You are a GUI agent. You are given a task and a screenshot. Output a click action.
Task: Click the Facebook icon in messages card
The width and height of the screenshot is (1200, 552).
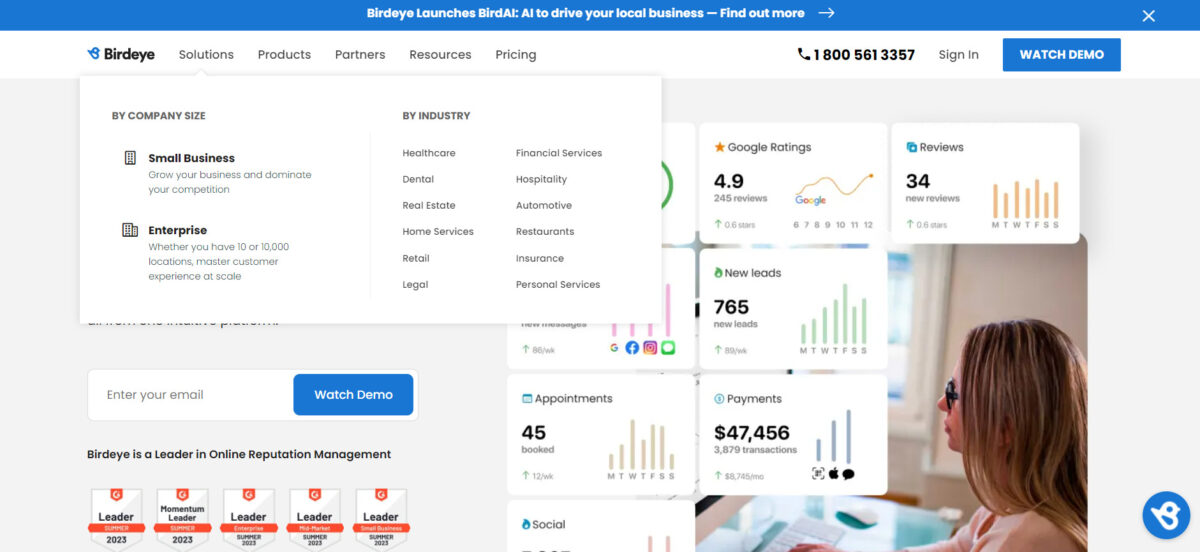pyautogui.click(x=632, y=348)
